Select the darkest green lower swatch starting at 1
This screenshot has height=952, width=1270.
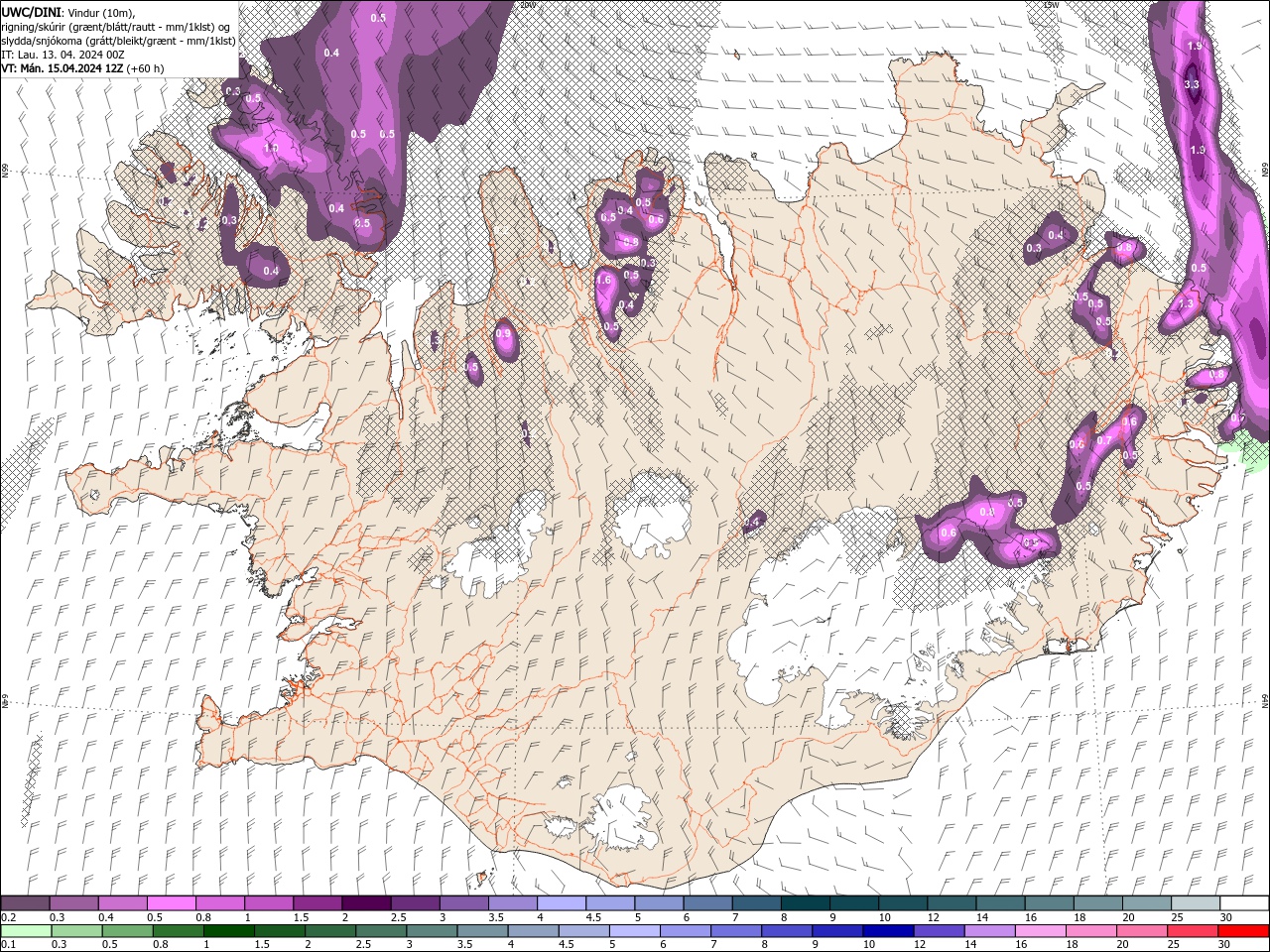229,931
